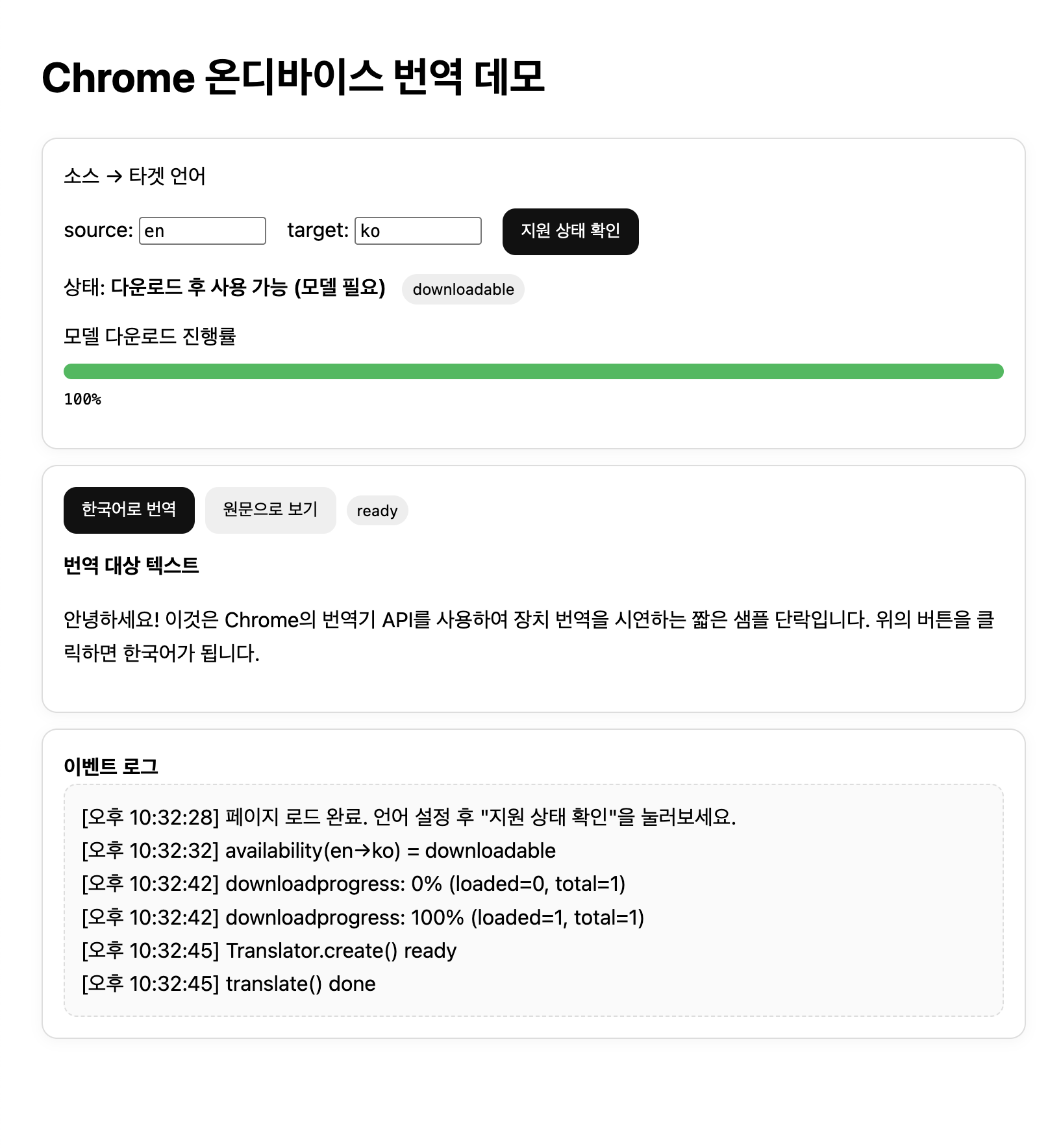Click the 이벤트 로그 heading
The image size is (1061, 1148).
coord(111,766)
